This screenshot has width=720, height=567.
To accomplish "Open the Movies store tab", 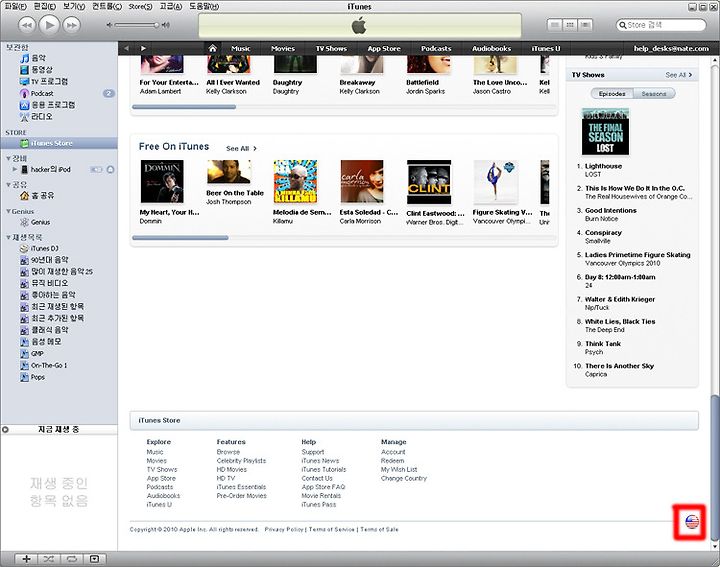I will click(x=283, y=48).
